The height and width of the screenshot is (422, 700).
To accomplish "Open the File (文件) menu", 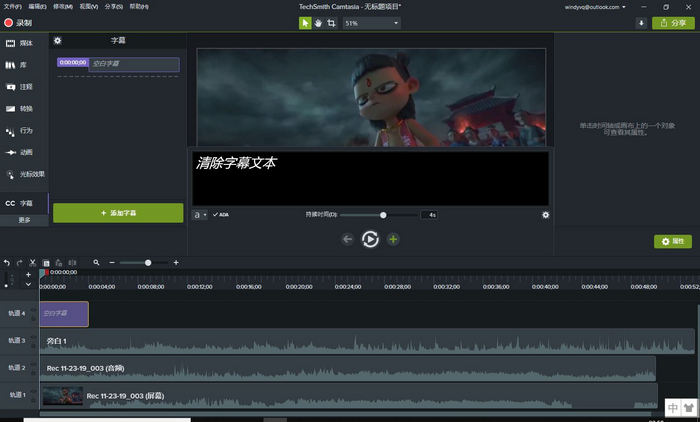I will pyautogui.click(x=12, y=7).
